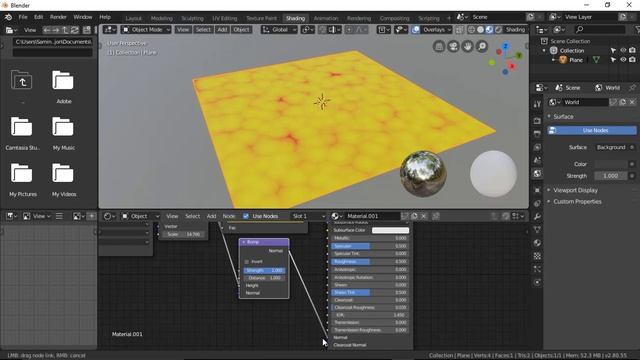
Task: Click the Scene button in properties header
Action: [x=568, y=88]
